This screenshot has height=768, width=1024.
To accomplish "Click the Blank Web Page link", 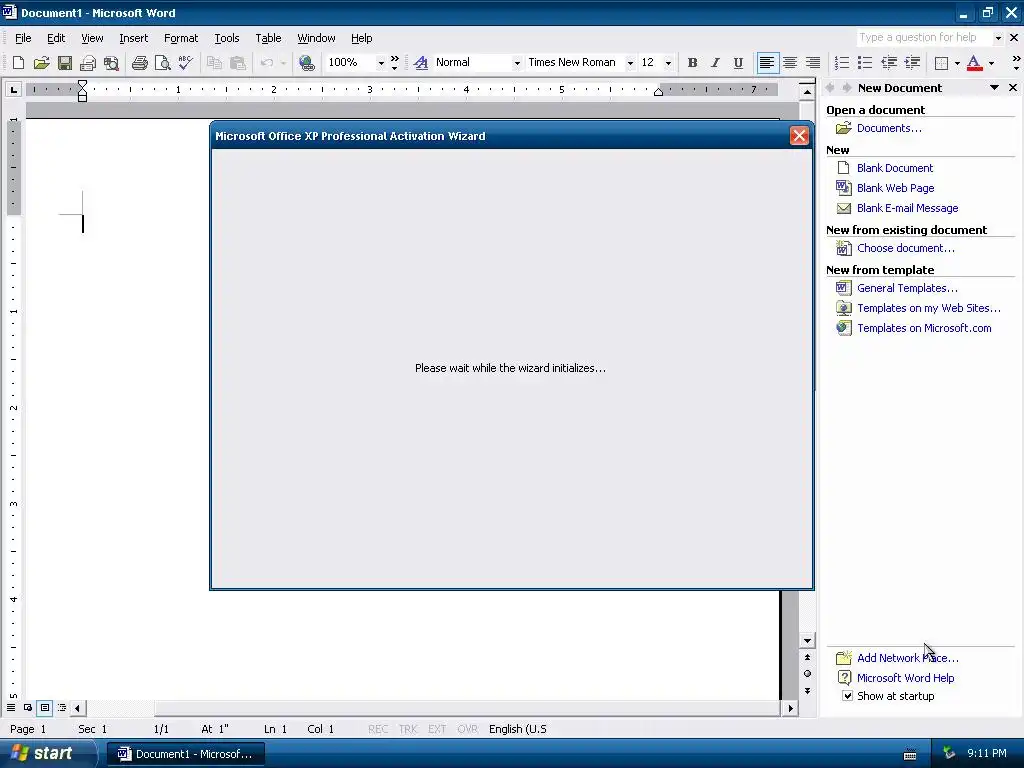I will 895,188.
